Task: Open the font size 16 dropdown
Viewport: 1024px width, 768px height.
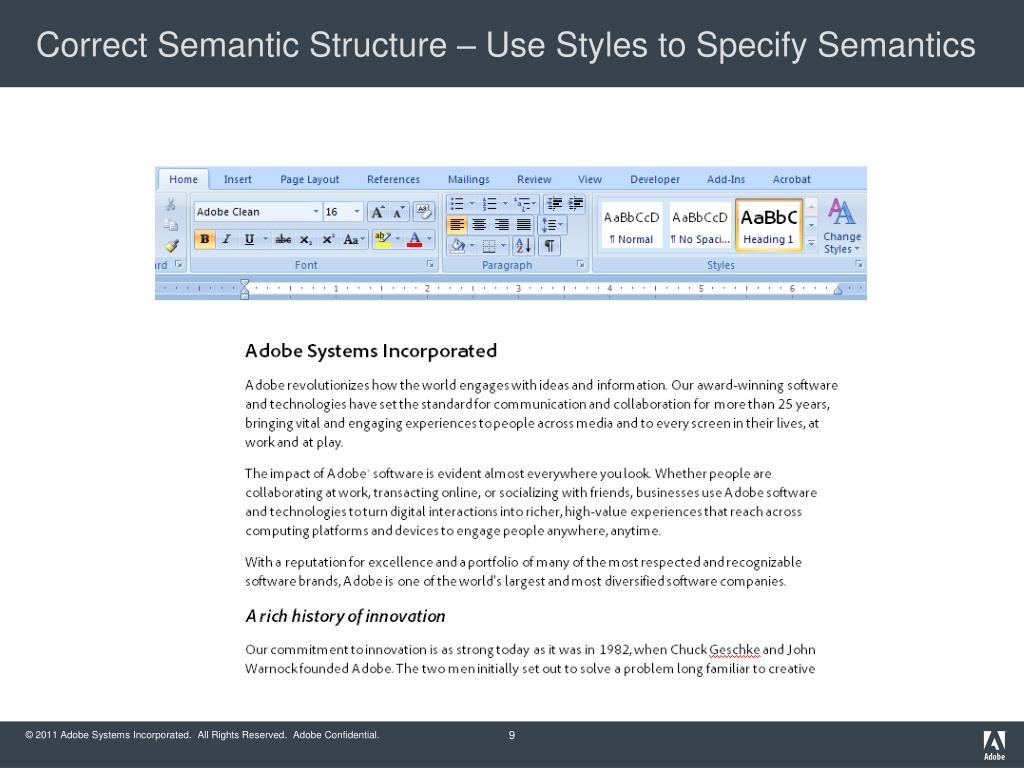Action: (357, 212)
